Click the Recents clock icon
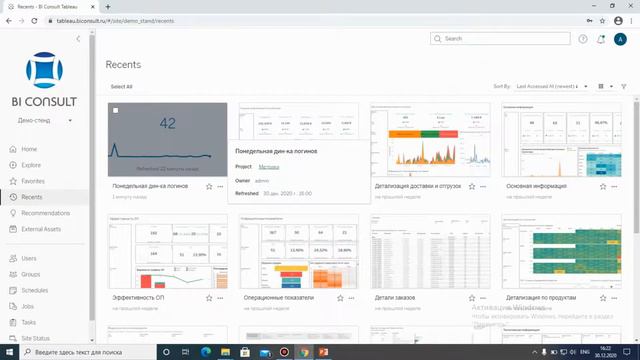This screenshot has height=360, width=640. click(x=13, y=197)
